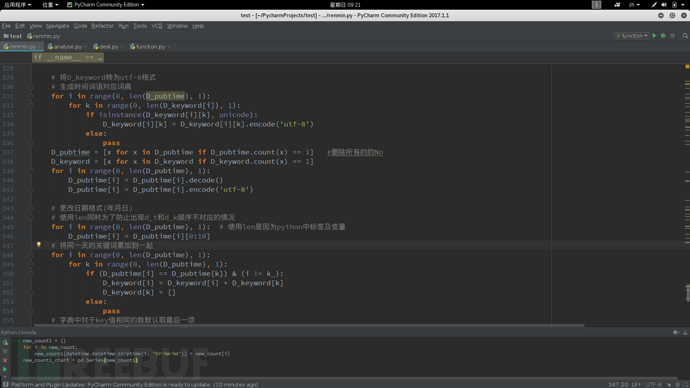Rerun the Python console

pyautogui.click(x=5, y=343)
